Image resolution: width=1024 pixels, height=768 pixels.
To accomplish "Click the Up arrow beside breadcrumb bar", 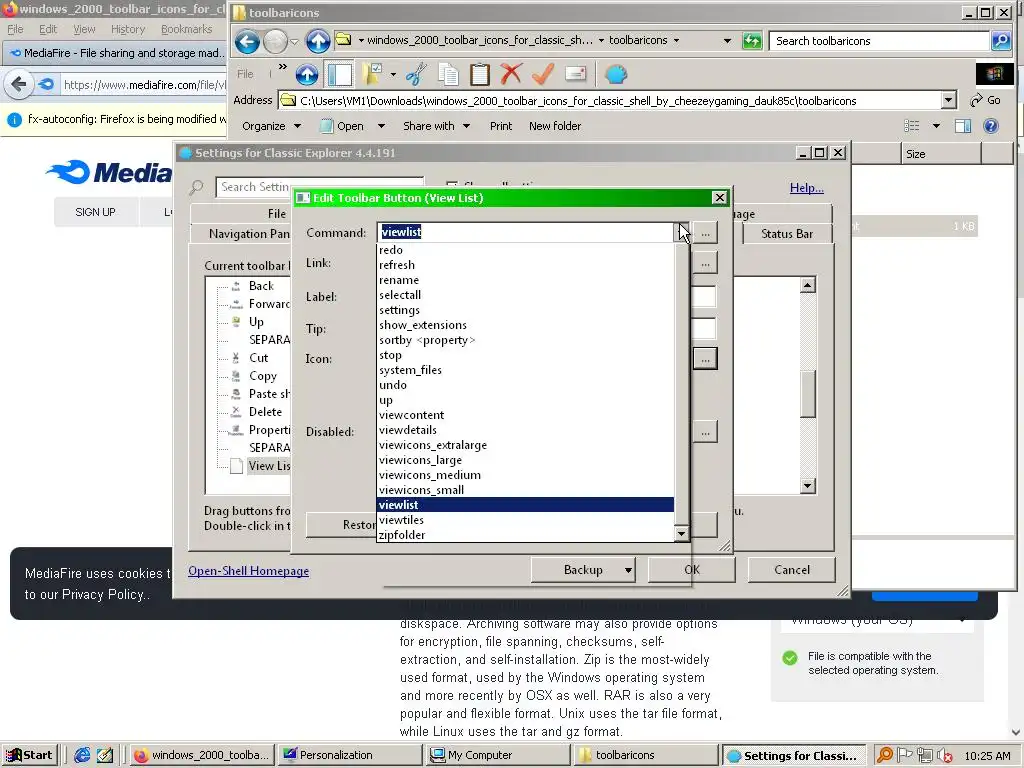I will (x=318, y=42).
